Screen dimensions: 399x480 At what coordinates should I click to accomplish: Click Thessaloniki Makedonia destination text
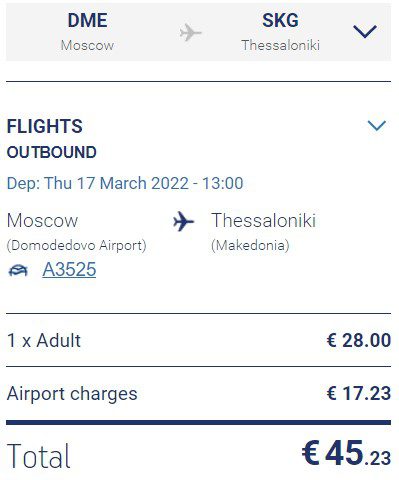[x=264, y=232]
